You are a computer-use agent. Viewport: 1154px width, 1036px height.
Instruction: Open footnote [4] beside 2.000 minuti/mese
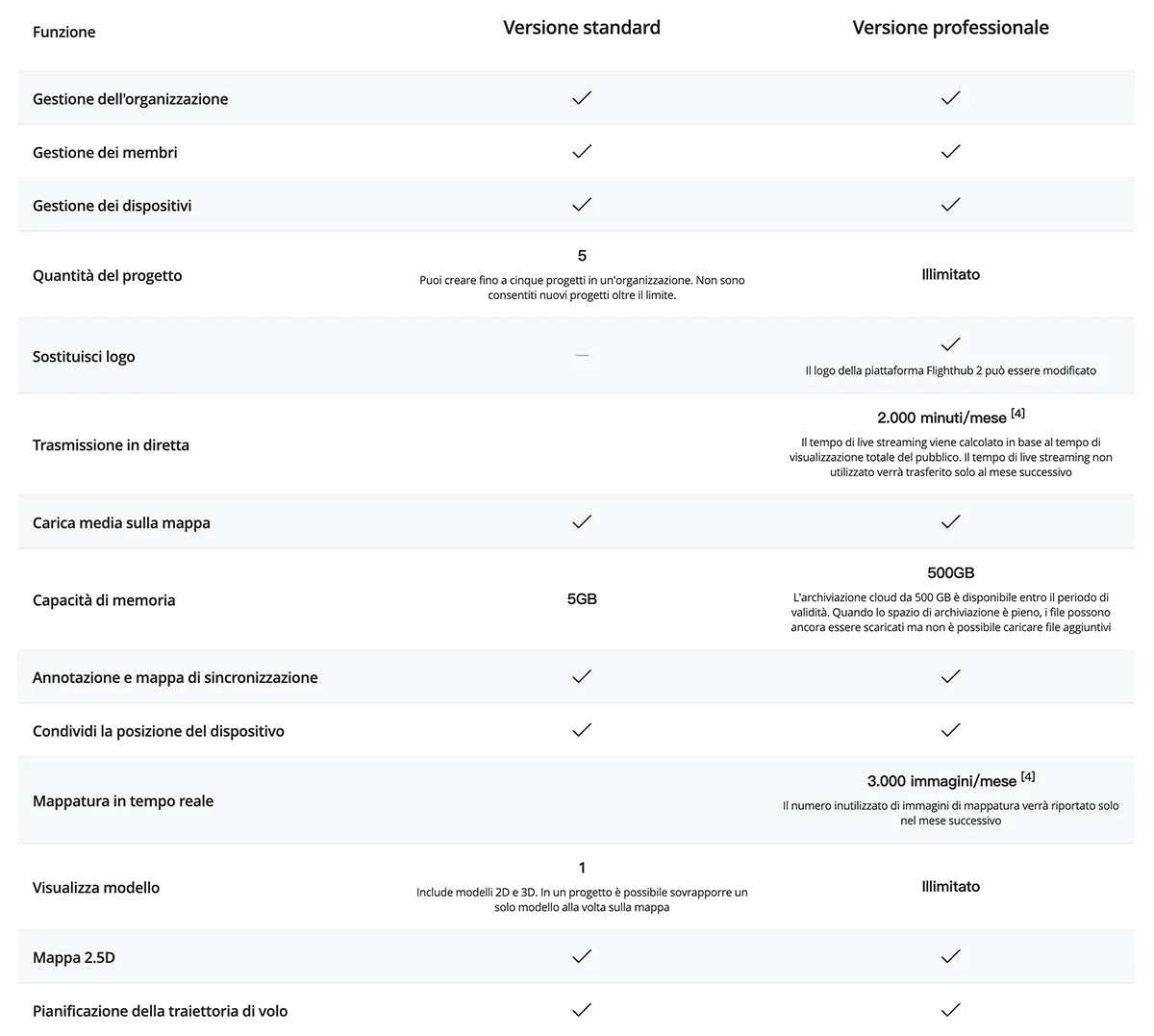[x=1017, y=414]
